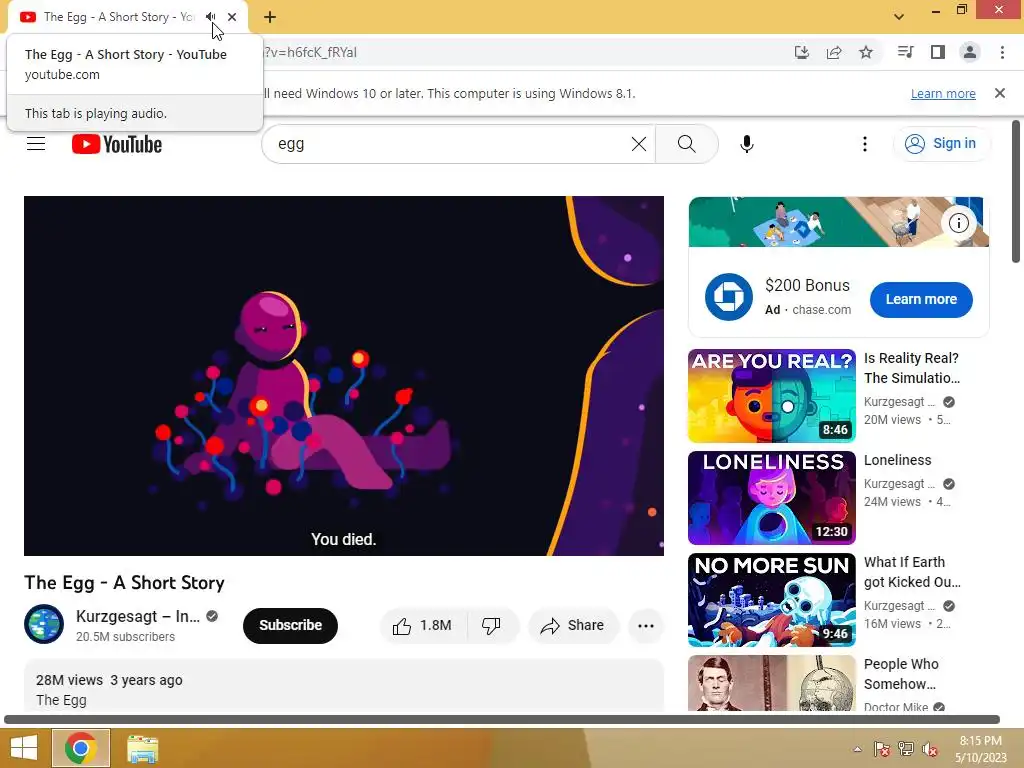Open People Who Somehow video thumbnail
Viewport: 1024px width, 768px height.
pyautogui.click(x=771, y=683)
